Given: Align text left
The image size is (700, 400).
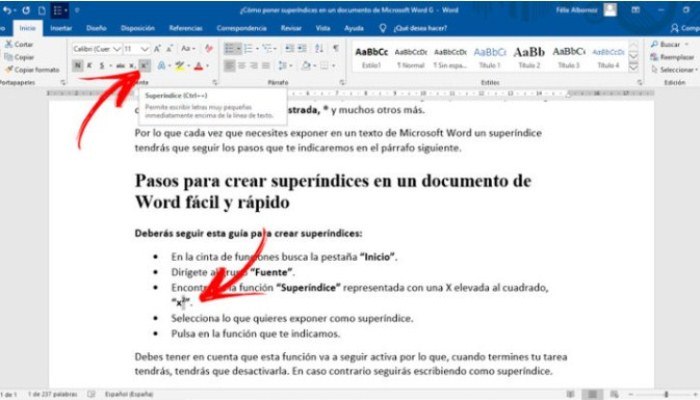Looking at the screenshot, I should pyautogui.click(x=229, y=66).
